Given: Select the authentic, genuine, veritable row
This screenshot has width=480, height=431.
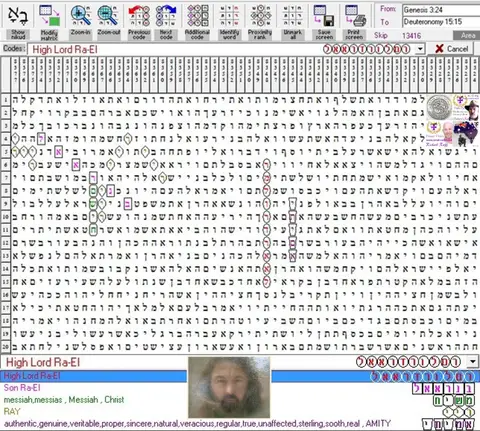Looking at the screenshot, I should 240,424.
